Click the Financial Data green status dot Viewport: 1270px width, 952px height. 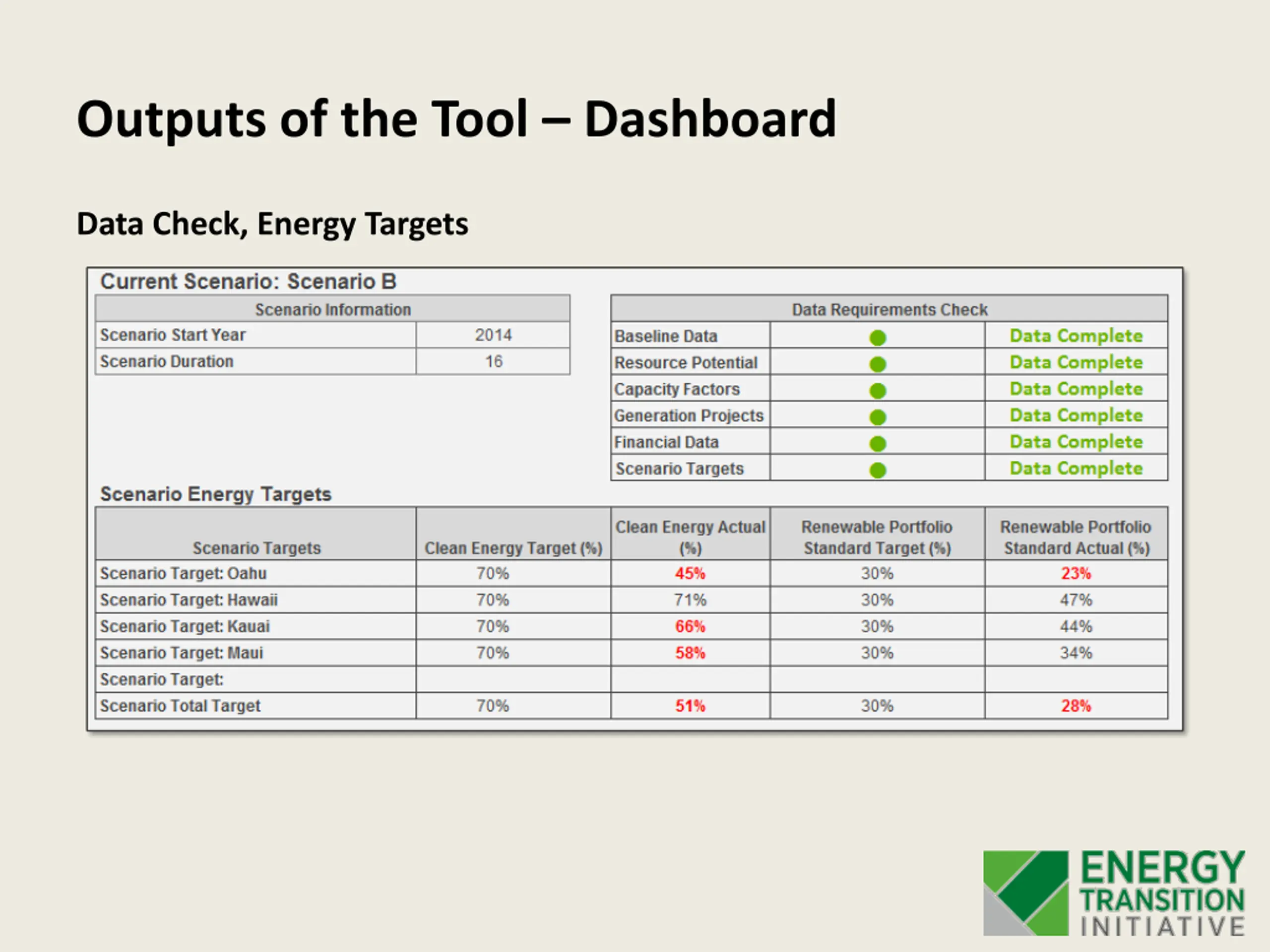coord(878,444)
